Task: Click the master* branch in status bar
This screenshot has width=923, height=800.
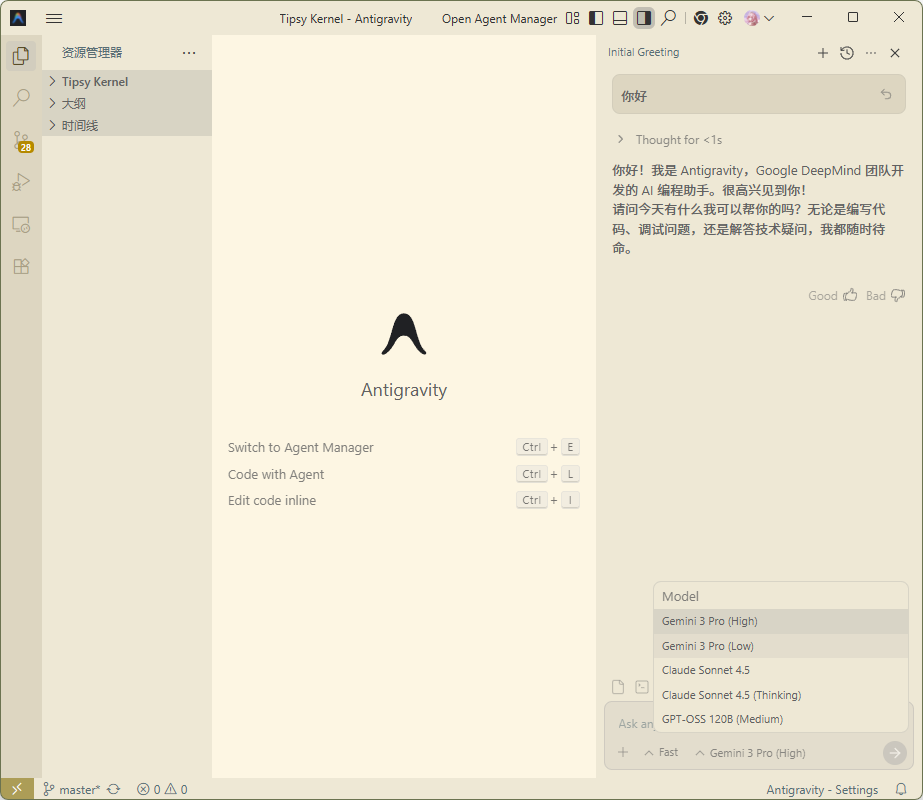Action: pos(72,789)
